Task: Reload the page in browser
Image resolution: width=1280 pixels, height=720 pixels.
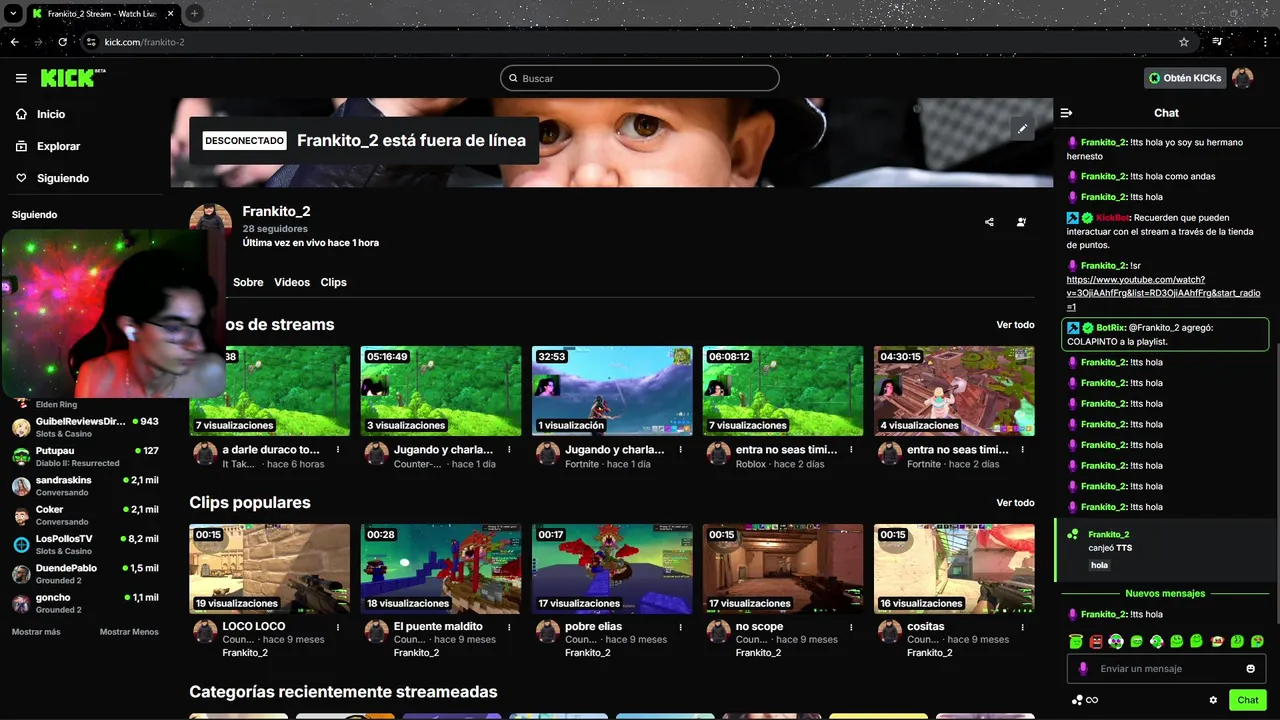Action: (x=63, y=42)
